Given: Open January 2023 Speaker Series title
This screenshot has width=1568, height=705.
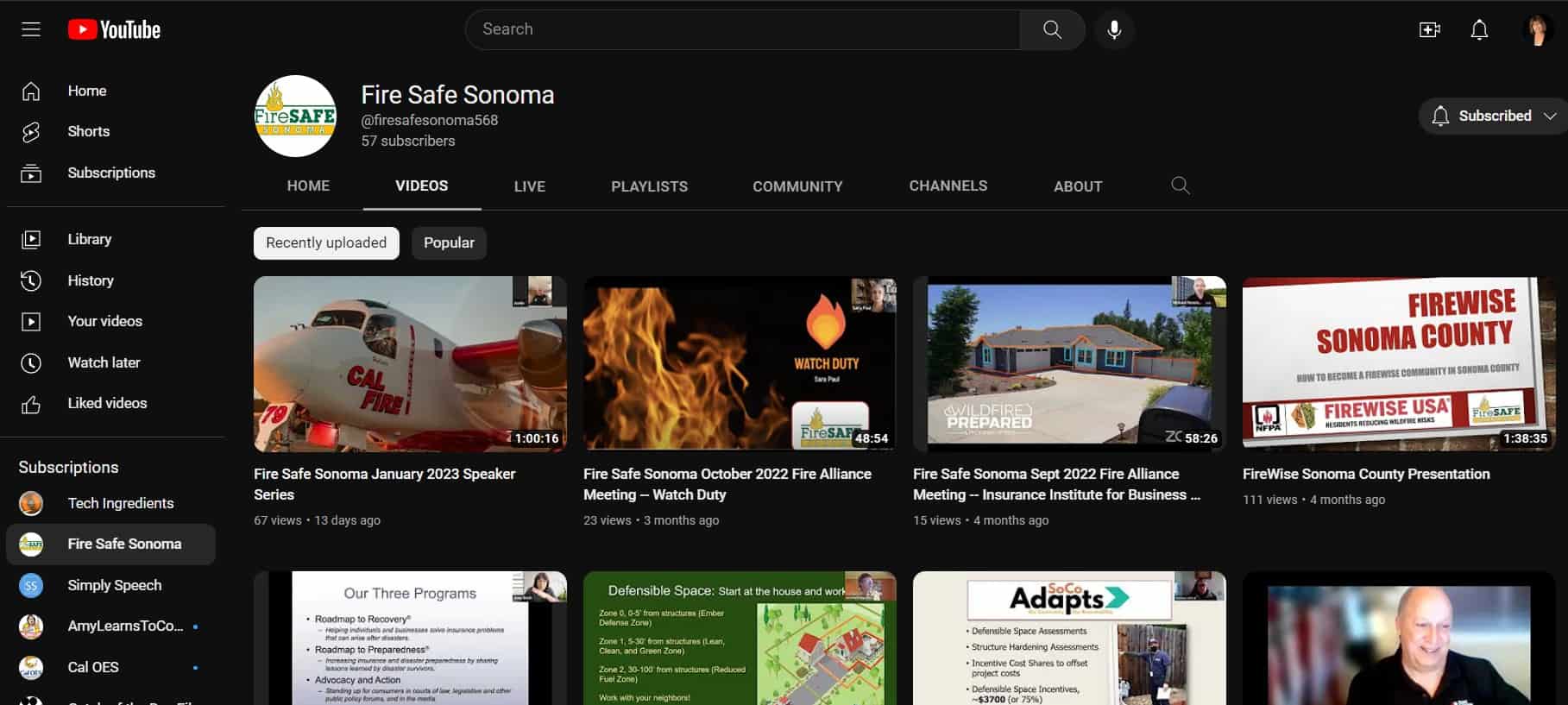Looking at the screenshot, I should (385, 484).
